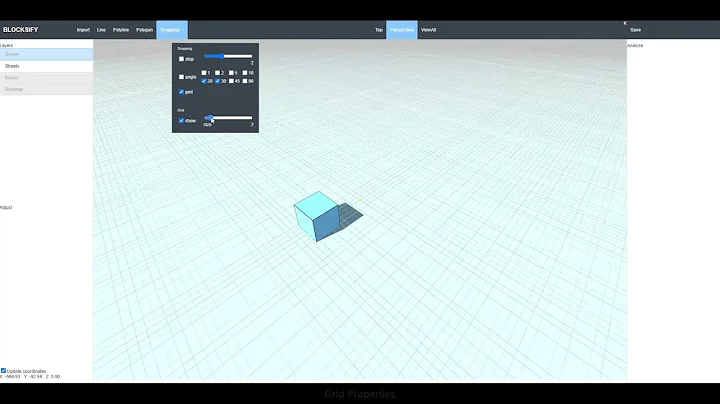Select the Buildings layer
The image size is (720, 404).
pyautogui.click(x=46, y=89)
